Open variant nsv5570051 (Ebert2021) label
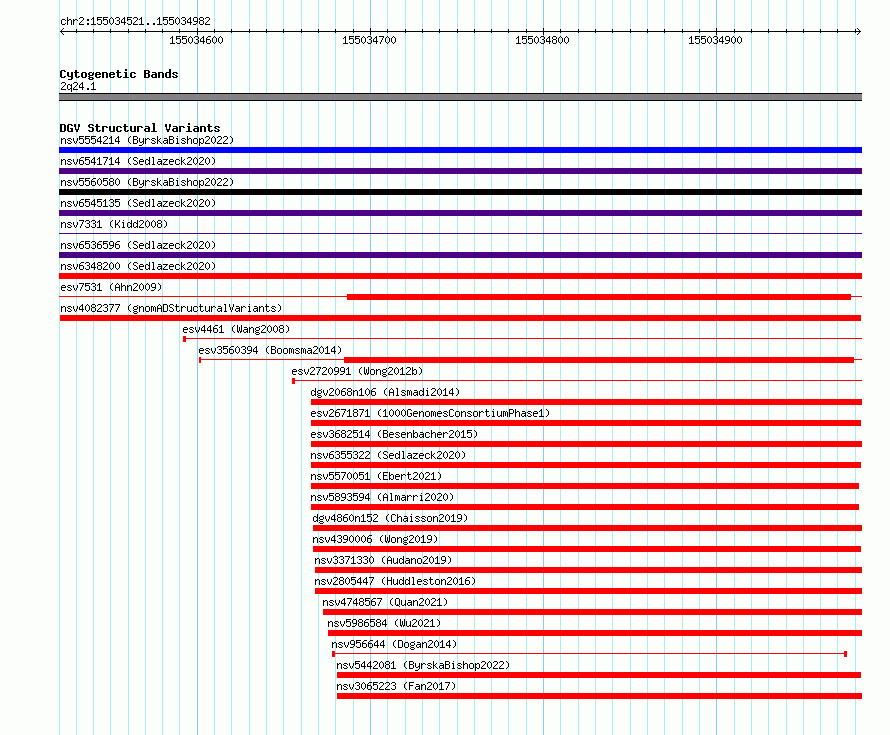Viewport: 890px width, 735px height. [376, 476]
